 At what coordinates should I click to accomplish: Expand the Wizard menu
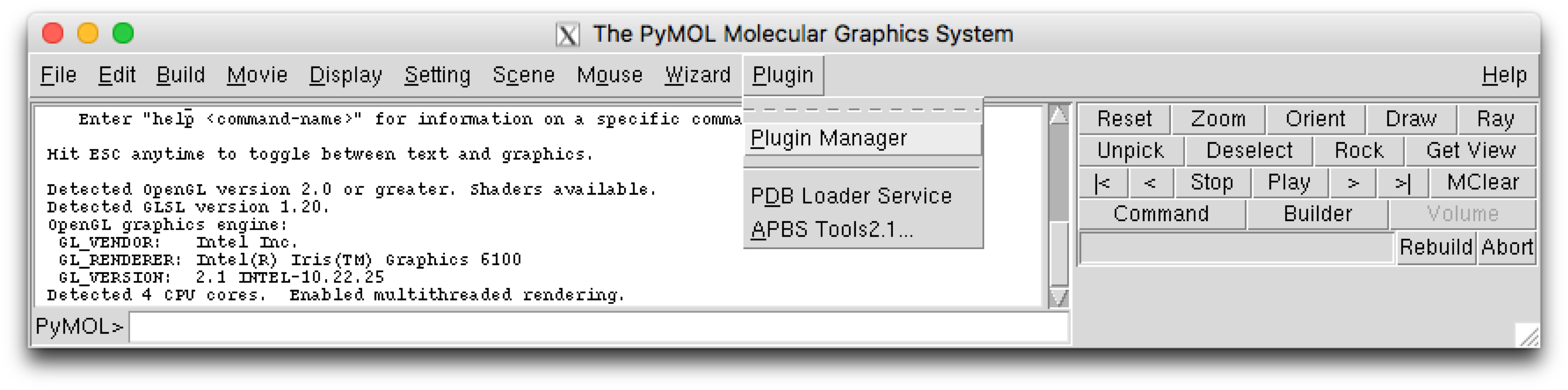(x=697, y=76)
